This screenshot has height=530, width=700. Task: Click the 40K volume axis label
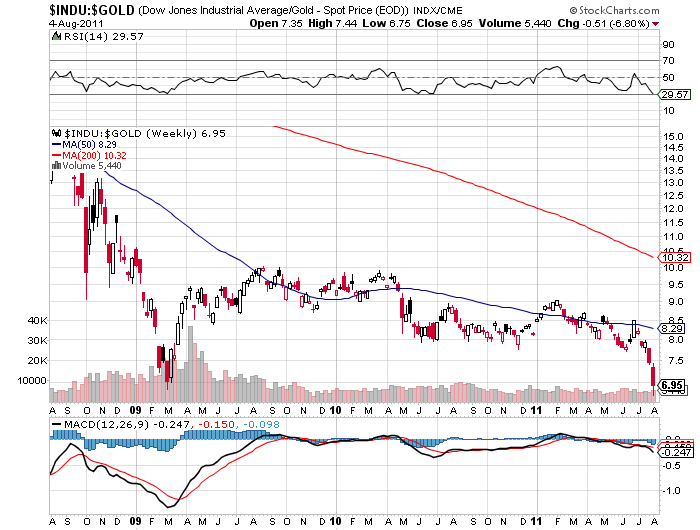point(38,321)
